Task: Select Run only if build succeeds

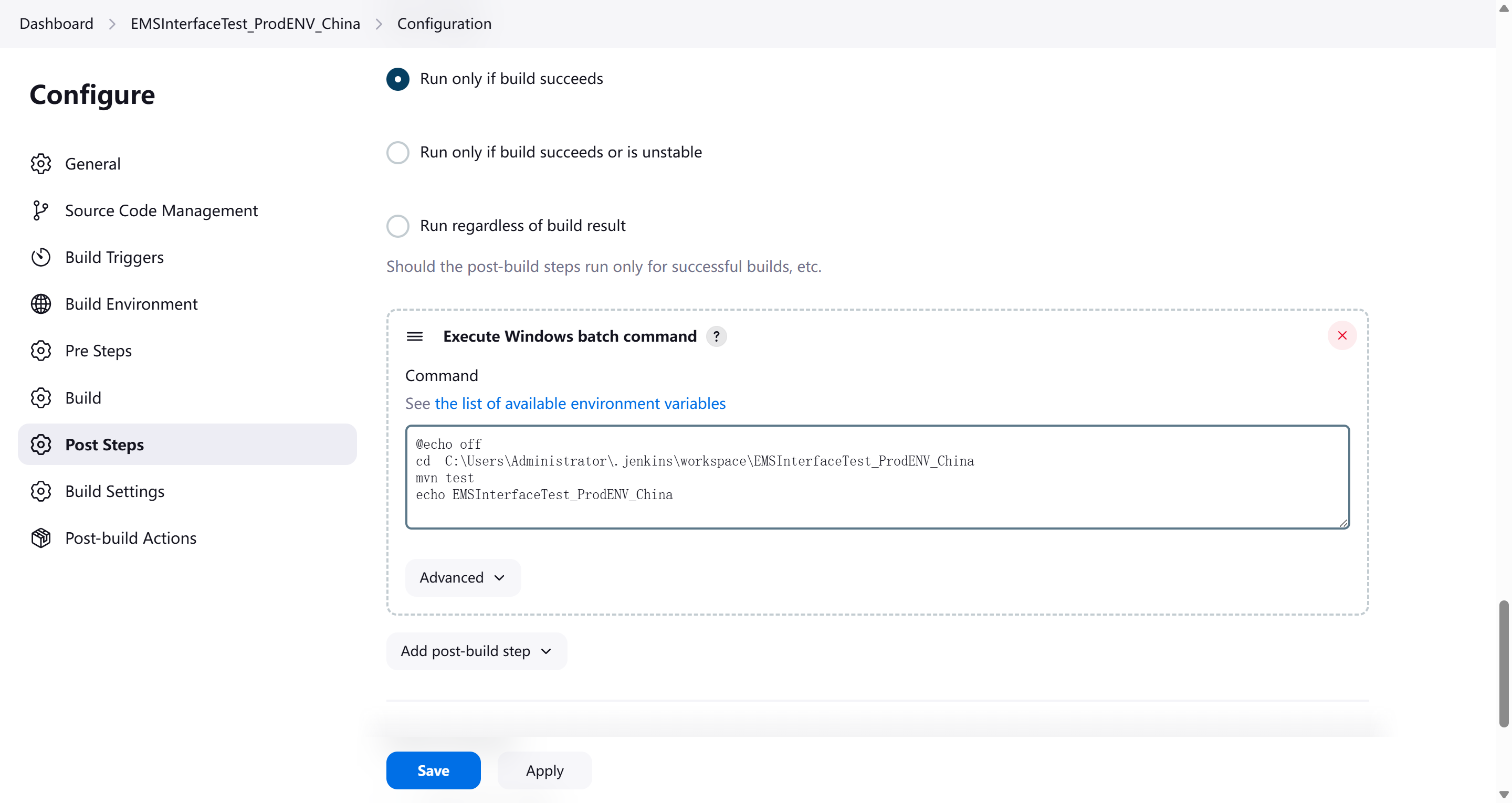Action: pos(397,79)
